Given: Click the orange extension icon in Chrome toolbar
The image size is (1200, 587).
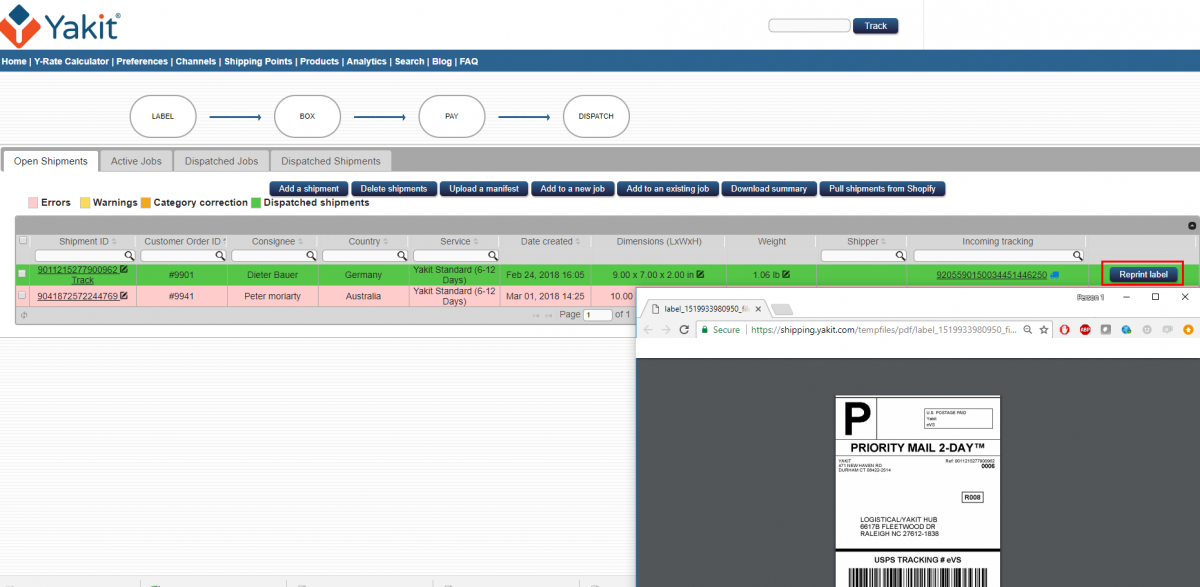Looking at the screenshot, I should [1187, 329].
